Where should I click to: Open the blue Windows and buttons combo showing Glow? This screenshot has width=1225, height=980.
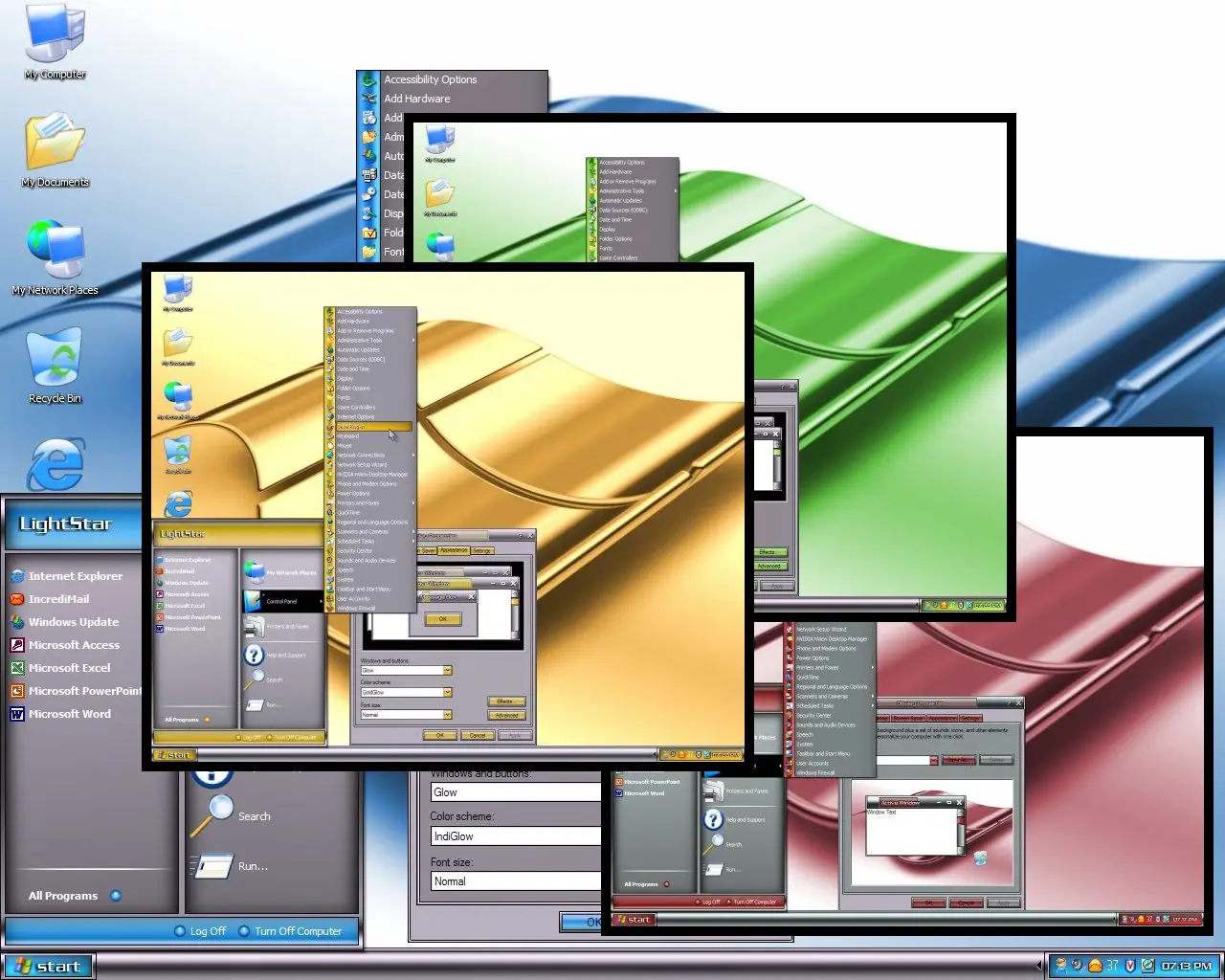click(516, 792)
